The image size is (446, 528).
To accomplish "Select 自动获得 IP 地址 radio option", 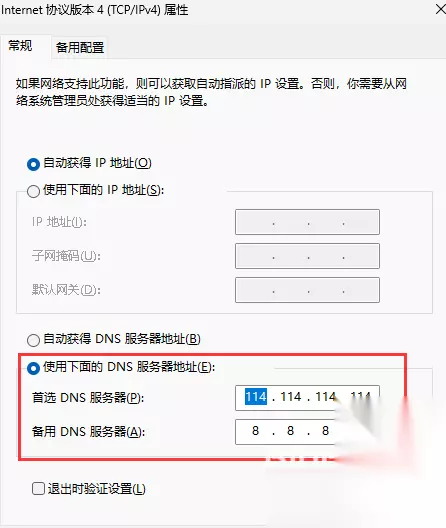I will [x=33, y=164].
